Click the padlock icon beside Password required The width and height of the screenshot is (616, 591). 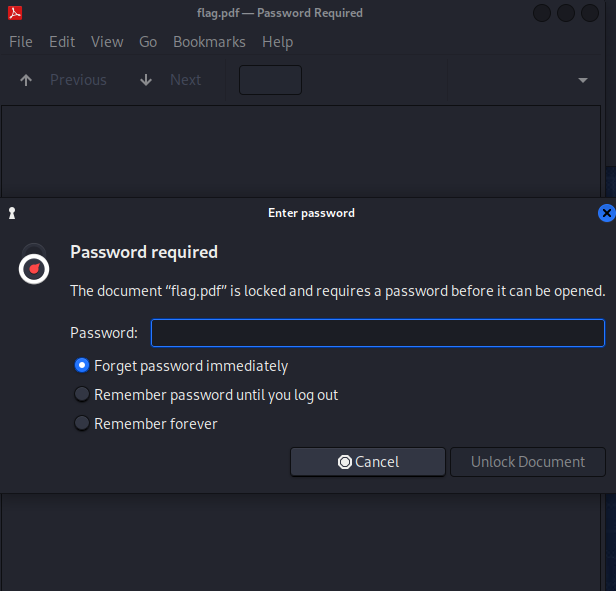click(x=34, y=264)
